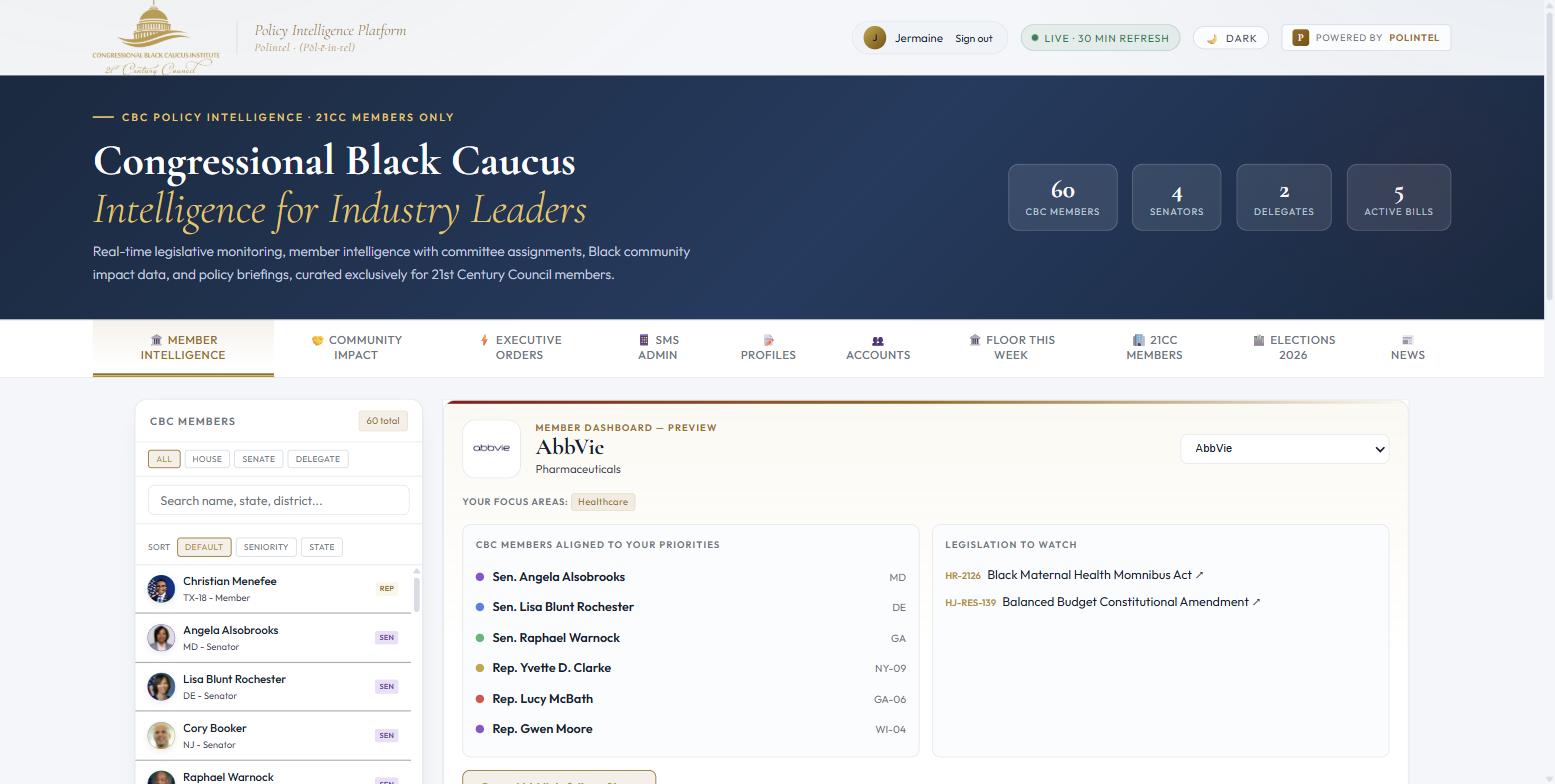Screen dimensions: 1555x784
Task: Select the ALL member filter
Action: click(x=164, y=459)
